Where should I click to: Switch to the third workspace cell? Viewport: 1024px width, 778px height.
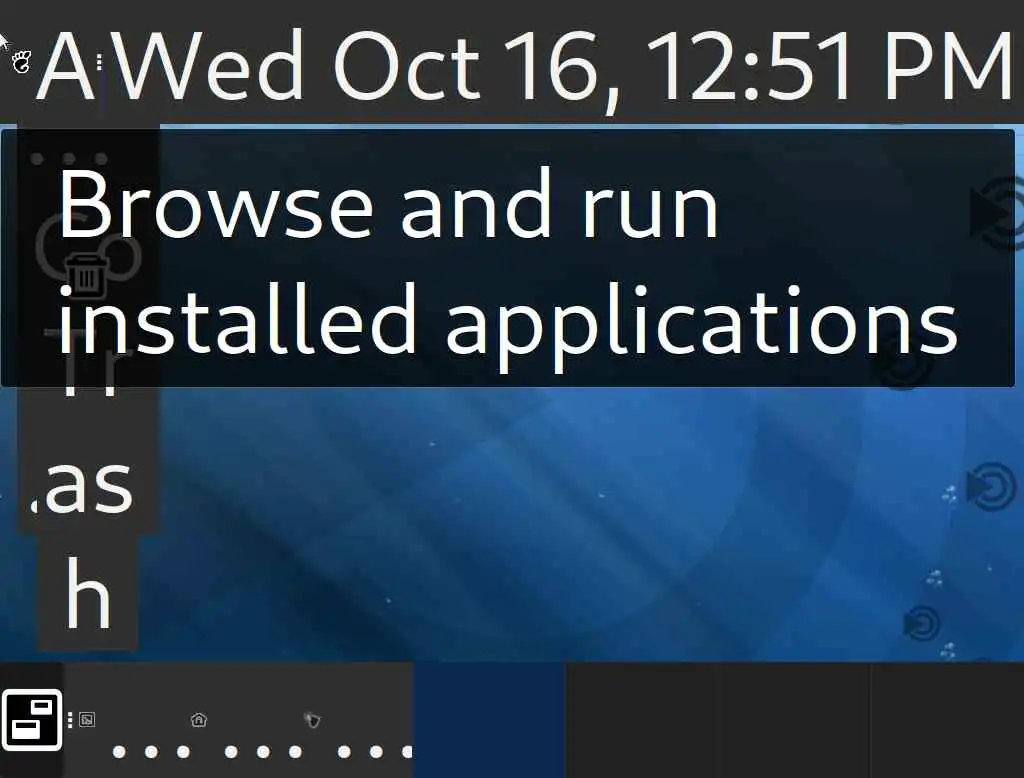pos(793,720)
